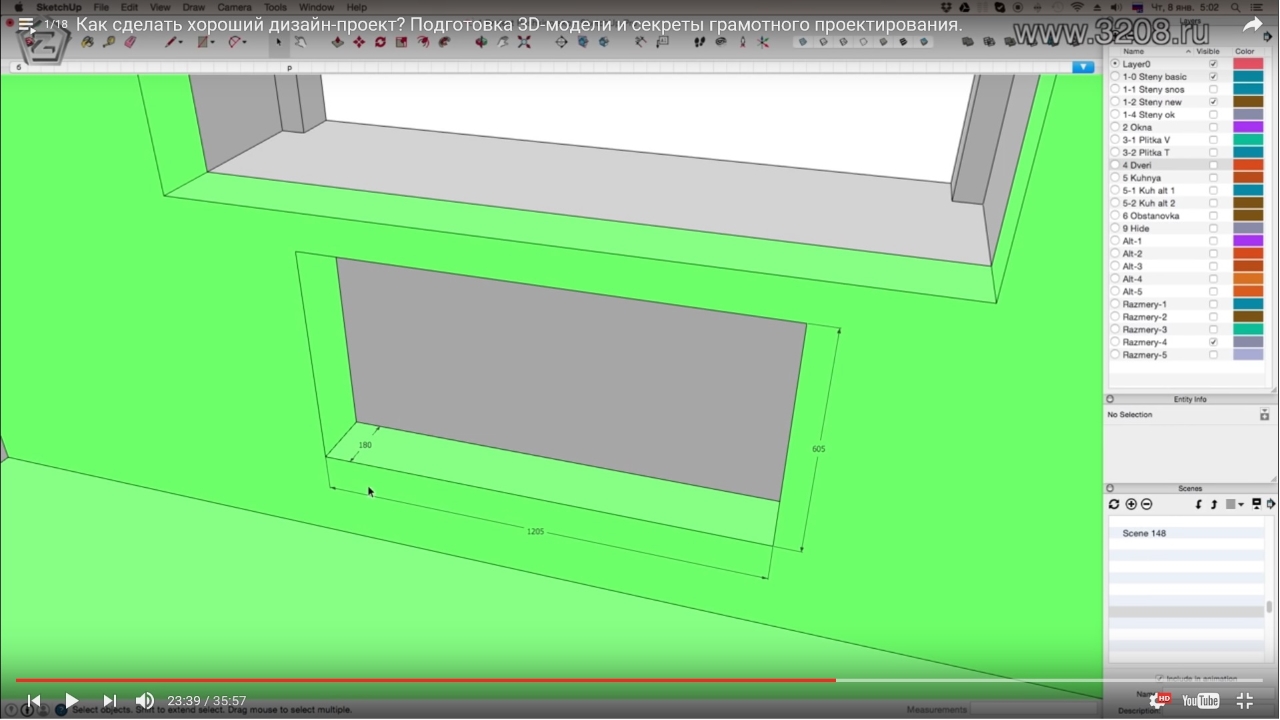This screenshot has width=1280, height=720.
Task: Click the Update Scene refresh icon
Action: (1114, 505)
